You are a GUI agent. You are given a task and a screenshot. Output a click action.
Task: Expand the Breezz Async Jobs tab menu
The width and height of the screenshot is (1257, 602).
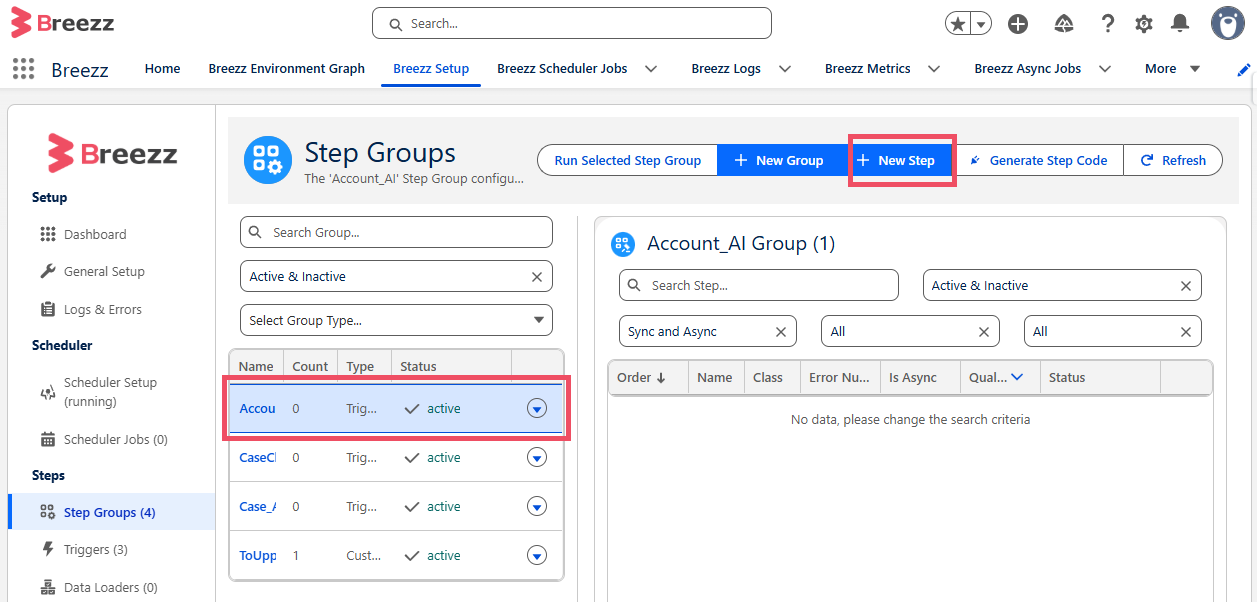click(1105, 69)
